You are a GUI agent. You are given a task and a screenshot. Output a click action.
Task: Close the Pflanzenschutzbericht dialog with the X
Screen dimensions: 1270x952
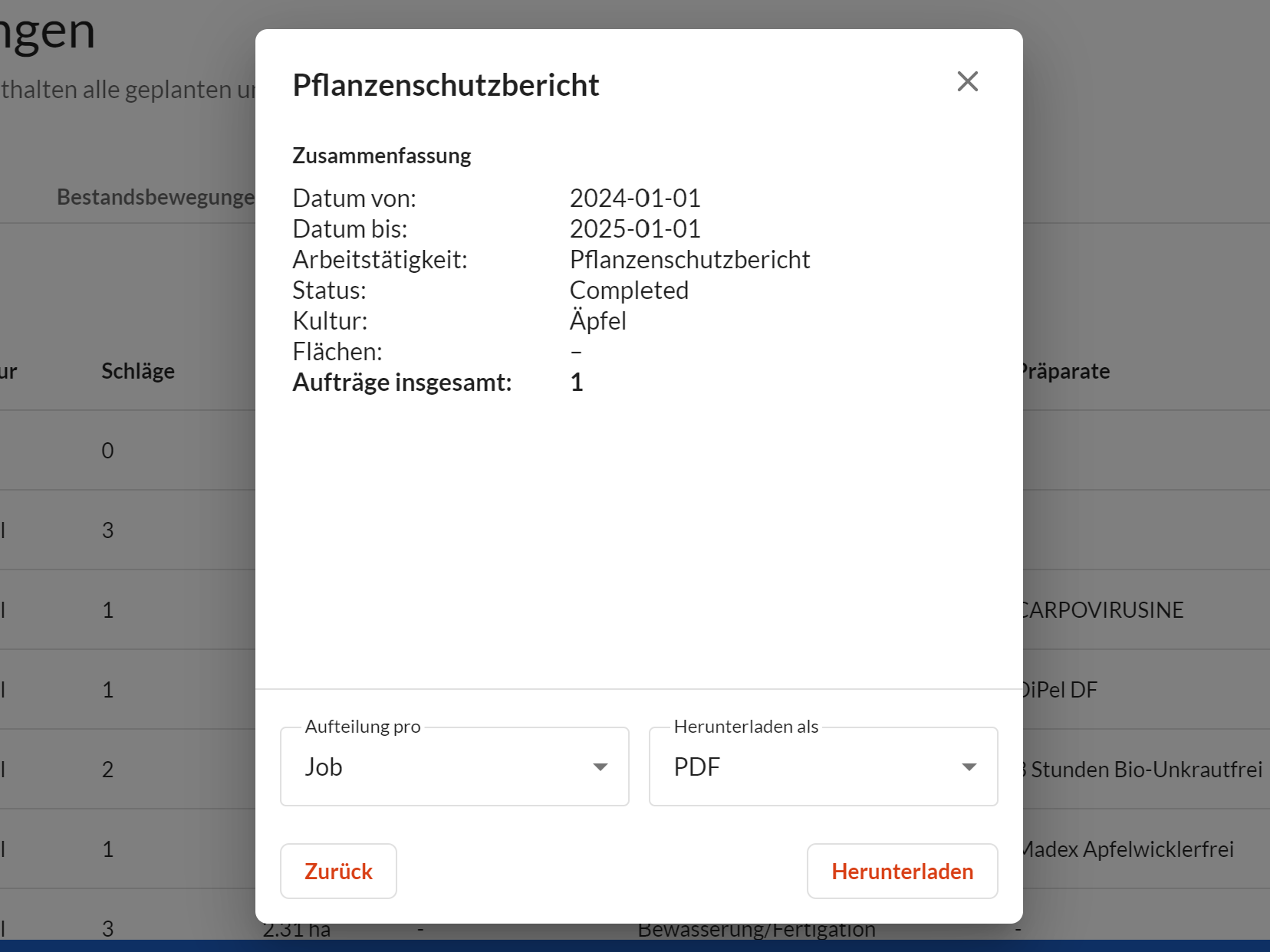pos(967,81)
